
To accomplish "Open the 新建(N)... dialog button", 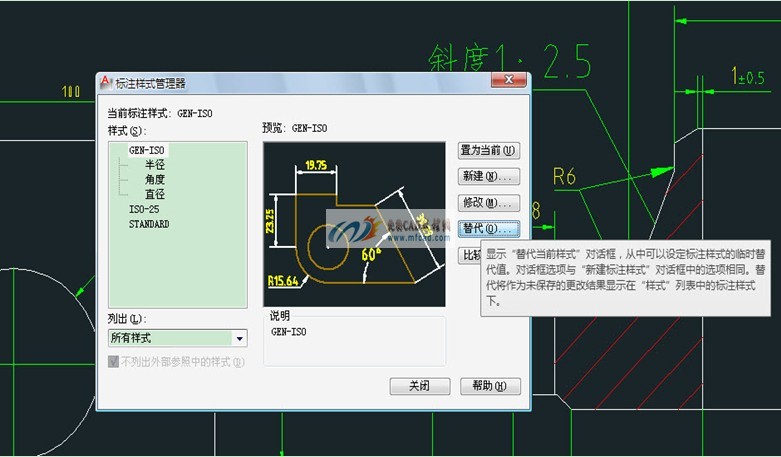I will click(489, 176).
